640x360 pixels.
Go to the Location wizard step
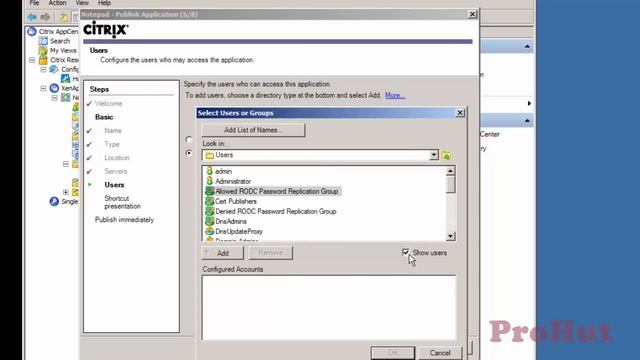click(117, 158)
